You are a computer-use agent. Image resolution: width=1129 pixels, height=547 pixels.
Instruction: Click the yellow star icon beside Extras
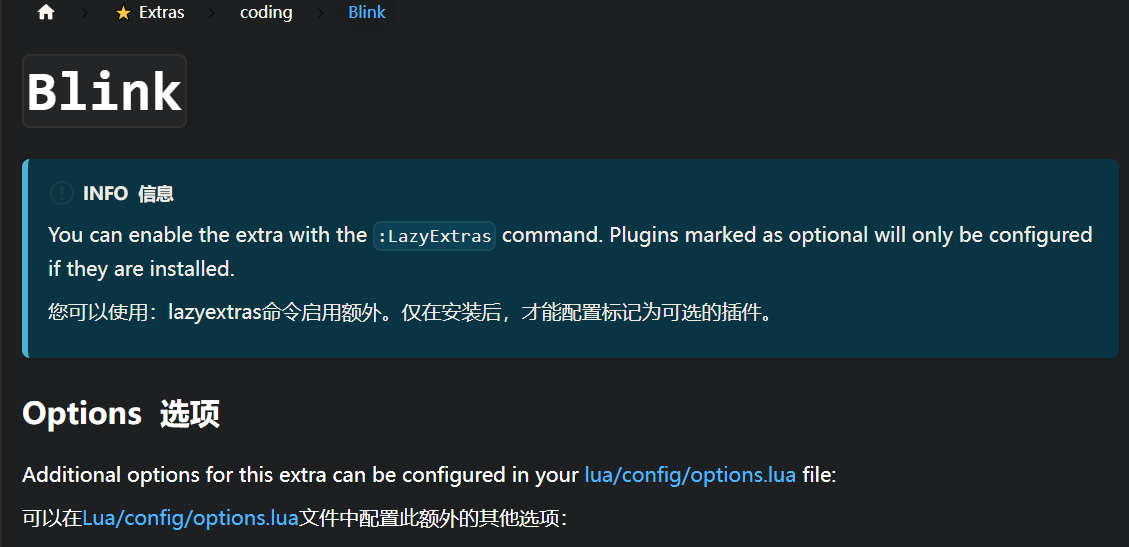pyautogui.click(x=123, y=13)
